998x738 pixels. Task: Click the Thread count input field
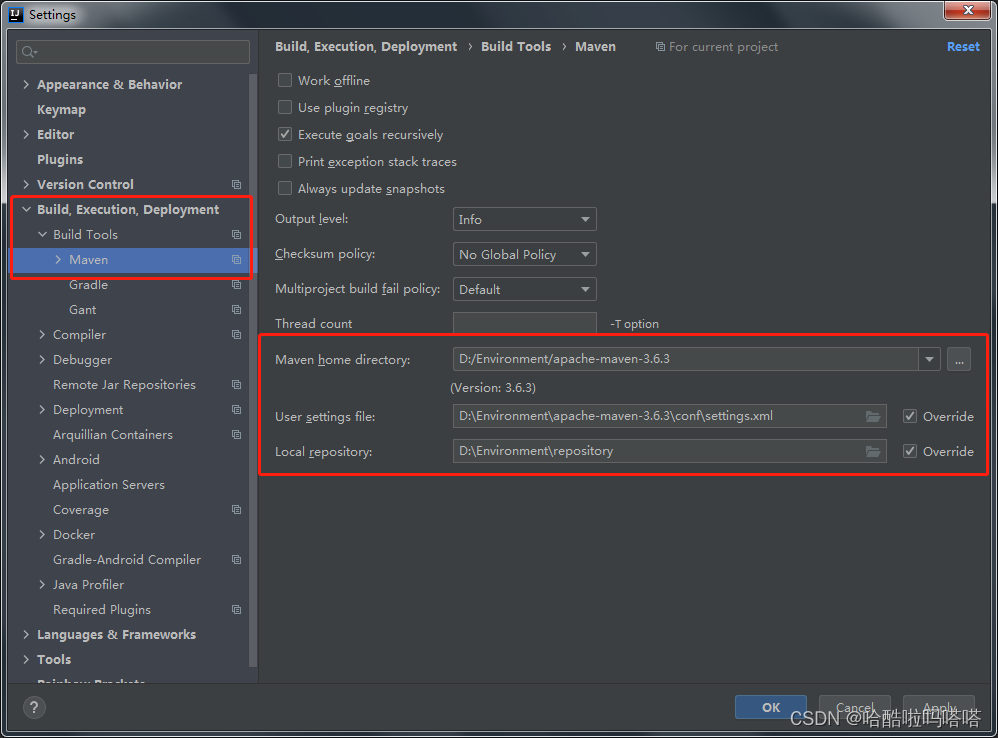[524, 323]
